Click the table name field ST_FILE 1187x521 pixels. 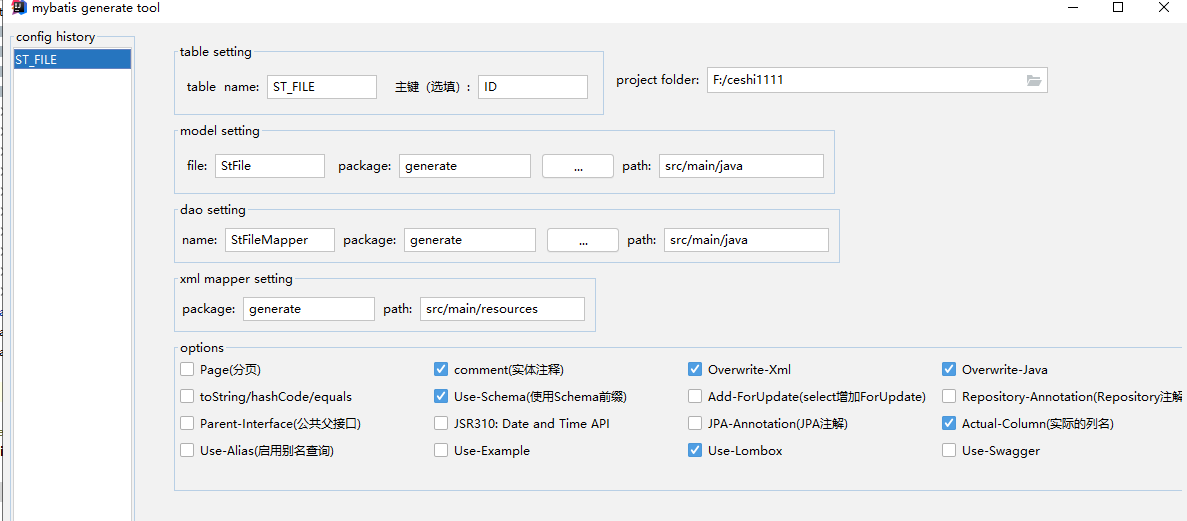click(x=321, y=87)
